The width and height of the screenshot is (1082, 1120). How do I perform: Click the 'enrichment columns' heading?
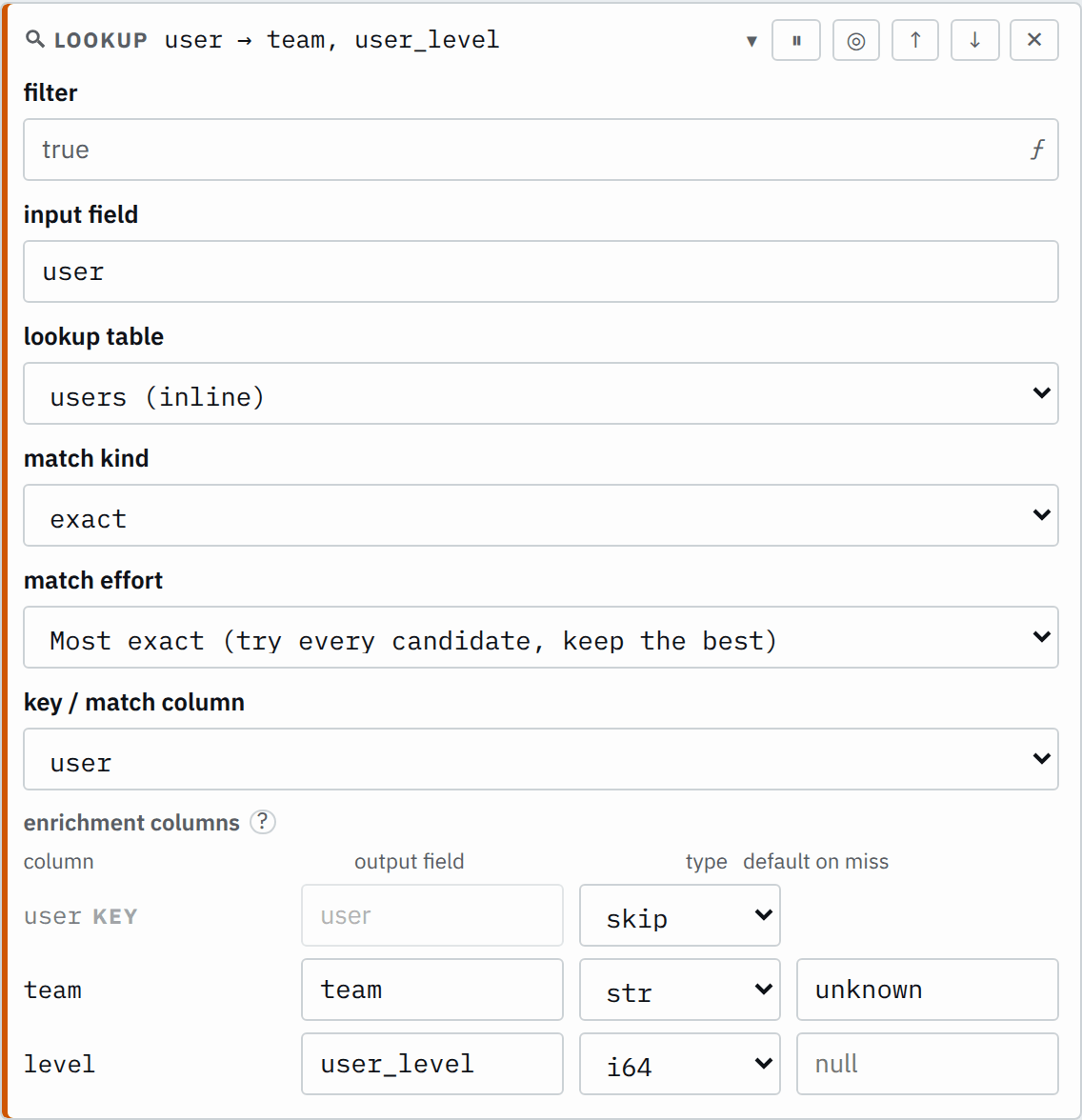[x=131, y=823]
